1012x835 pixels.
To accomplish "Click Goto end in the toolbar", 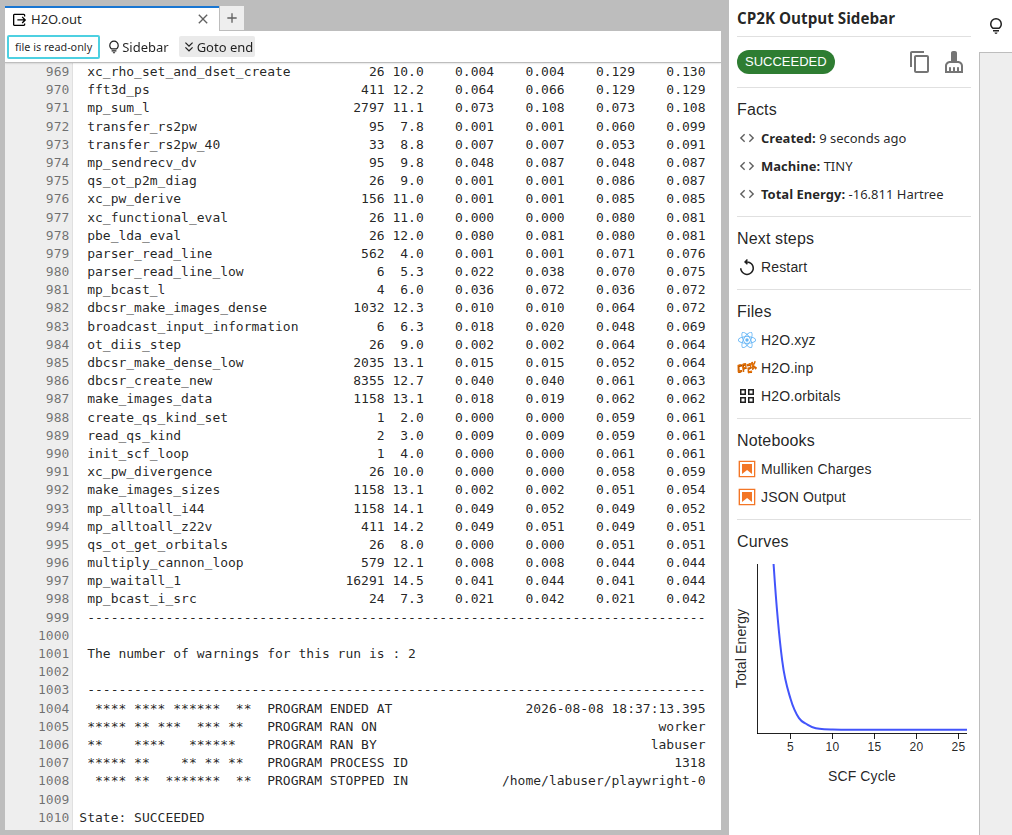I will [218, 47].
